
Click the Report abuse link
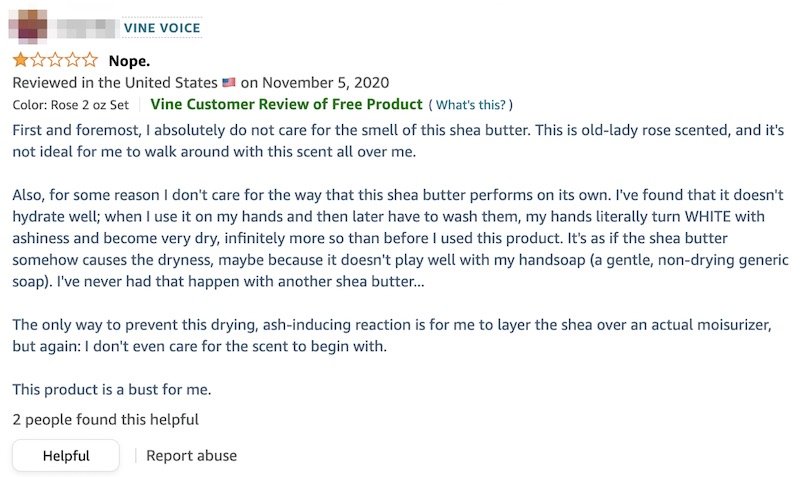pyautogui.click(x=191, y=456)
